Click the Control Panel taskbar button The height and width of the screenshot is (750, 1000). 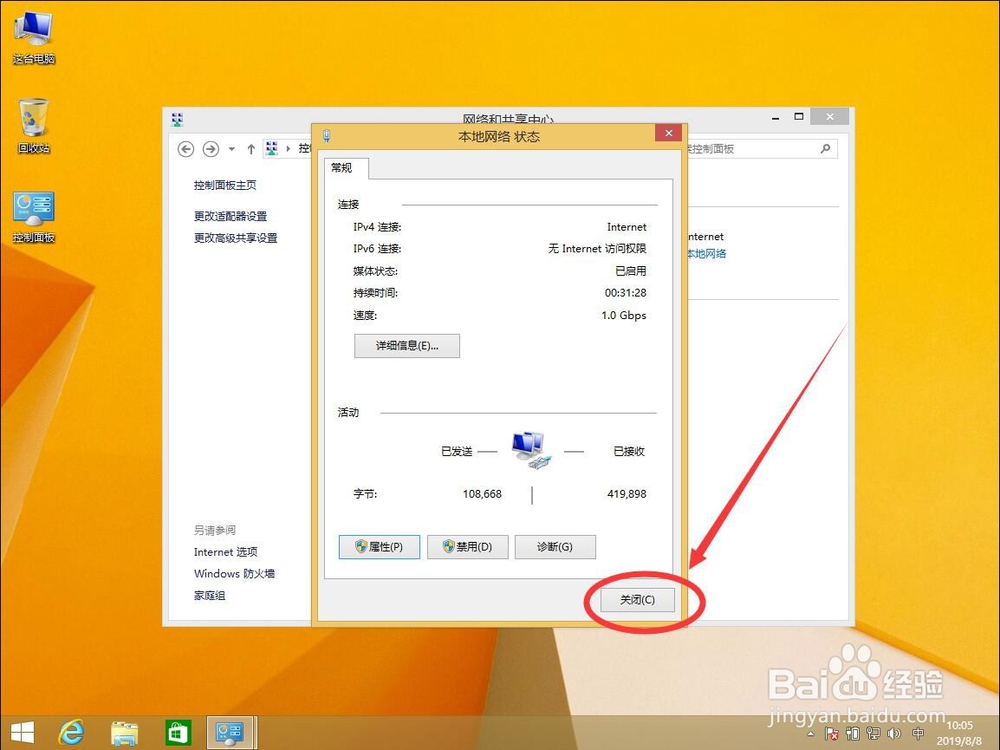point(231,732)
